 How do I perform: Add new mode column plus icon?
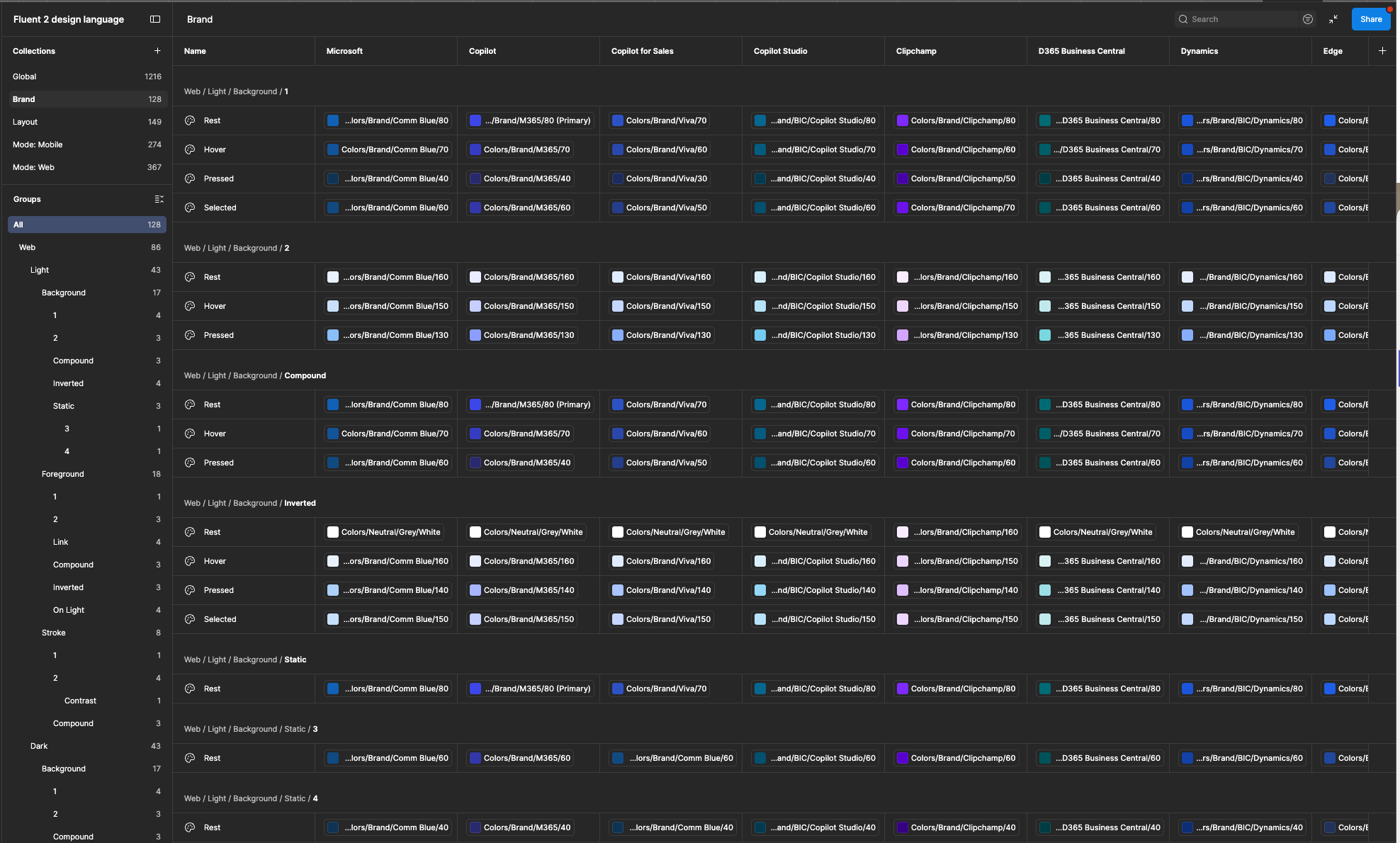(1382, 51)
